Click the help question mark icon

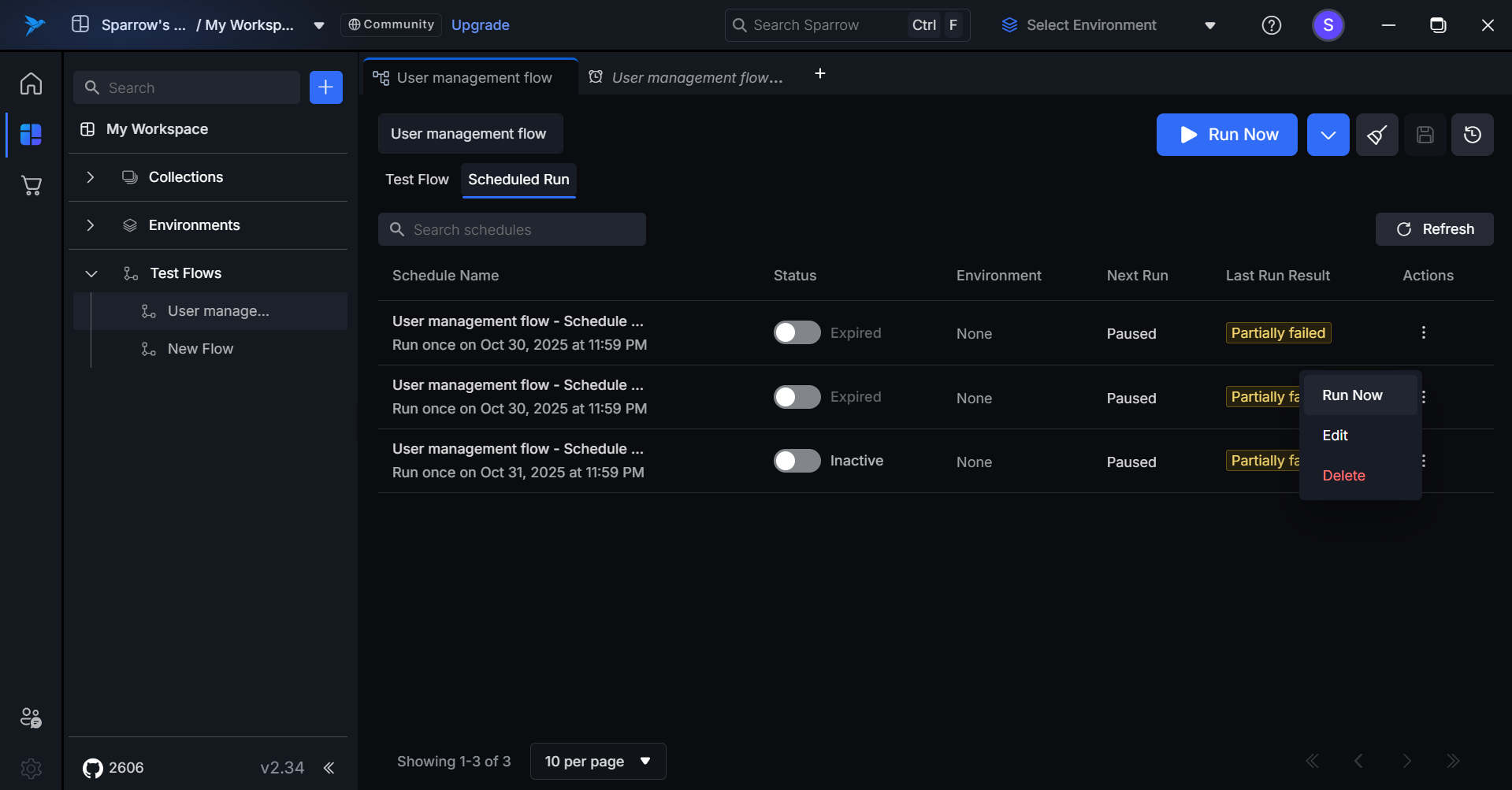click(1271, 25)
